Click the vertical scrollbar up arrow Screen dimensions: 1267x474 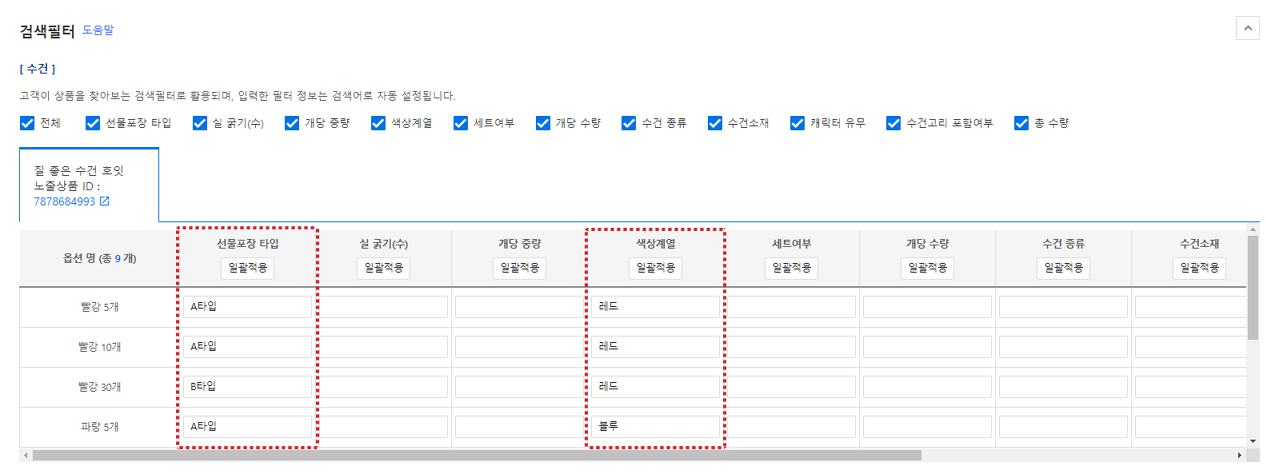click(x=1252, y=230)
